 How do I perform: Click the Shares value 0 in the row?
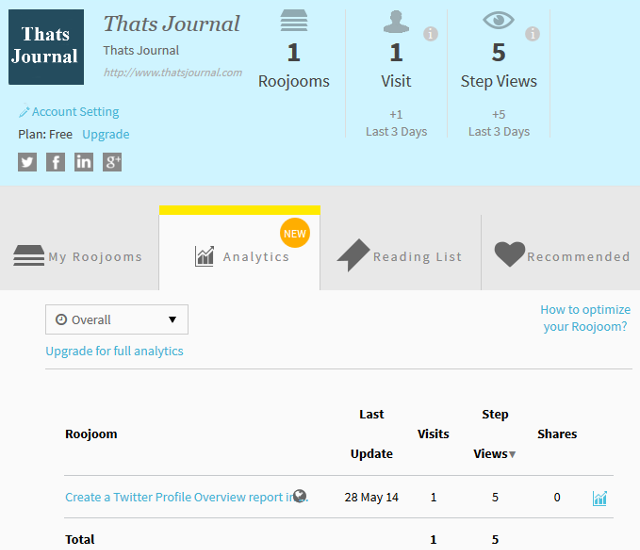click(557, 497)
